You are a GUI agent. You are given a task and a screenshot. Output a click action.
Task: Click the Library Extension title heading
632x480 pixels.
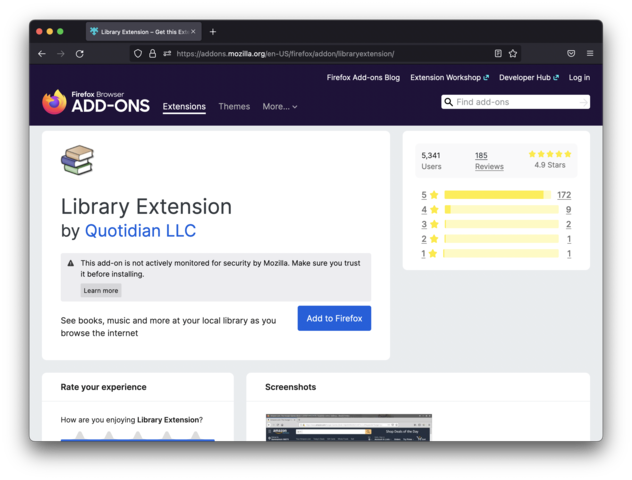pos(146,207)
